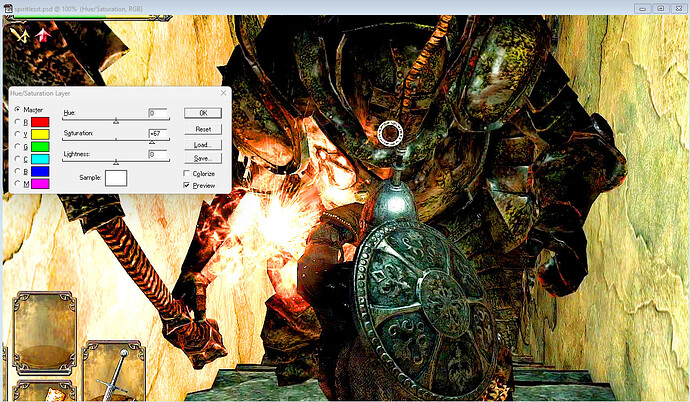
Task: Click the sword item slot in the image
Action: (x=114, y=371)
